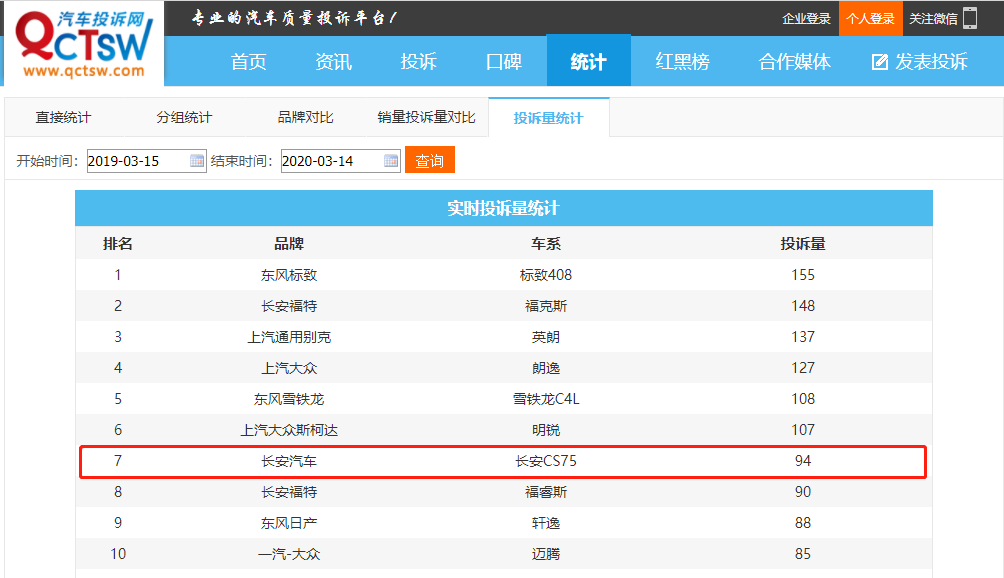Image resolution: width=1004 pixels, height=578 pixels.
Task: Open calendar picker for end date
Action: point(391,161)
